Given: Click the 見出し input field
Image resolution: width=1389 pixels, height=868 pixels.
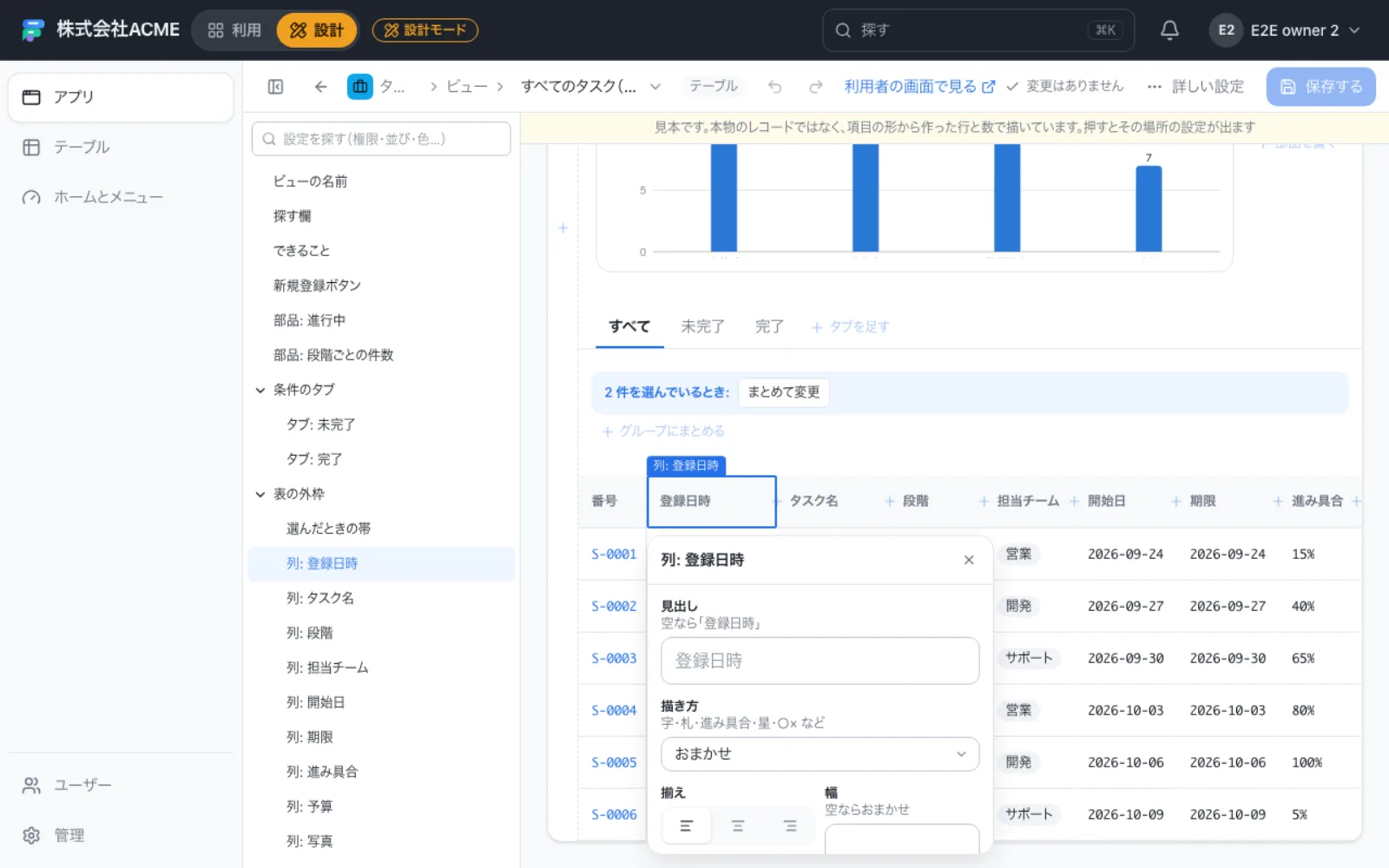Looking at the screenshot, I should coord(820,661).
